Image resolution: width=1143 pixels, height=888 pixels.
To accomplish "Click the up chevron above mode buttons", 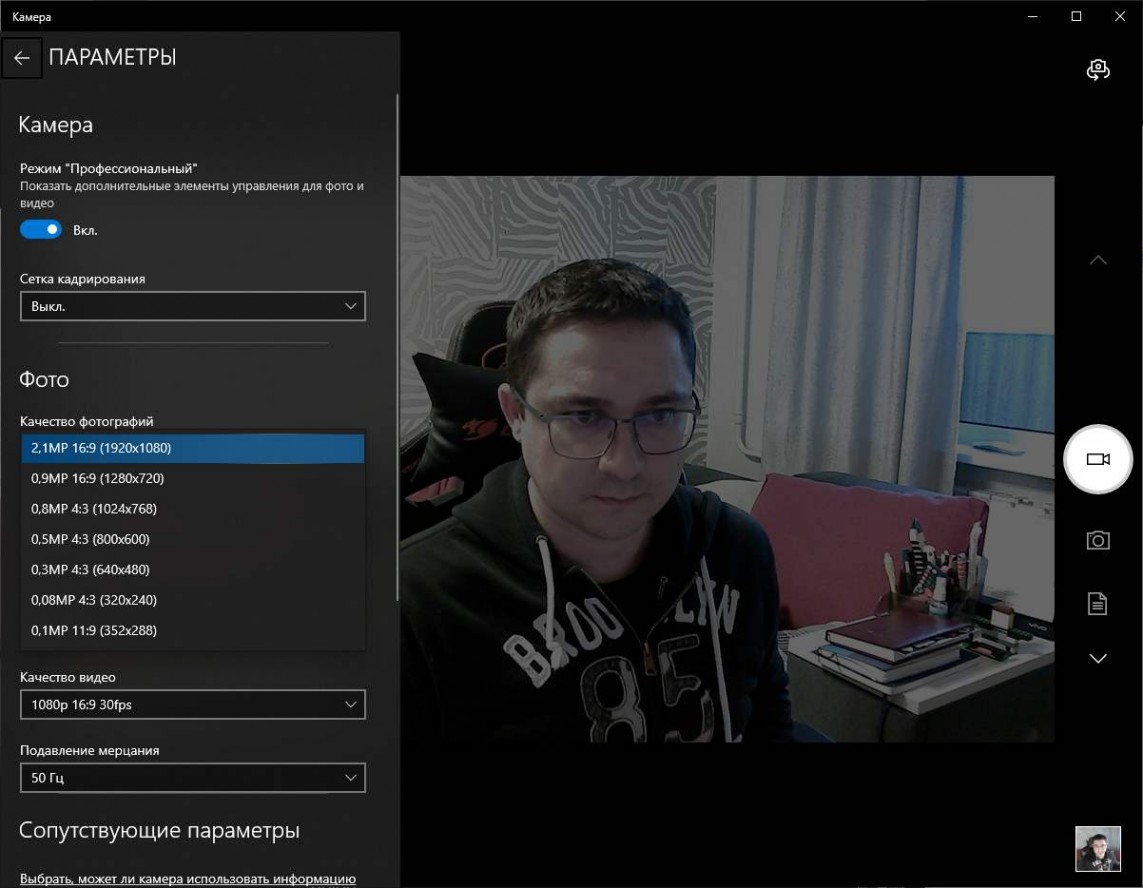I will click(x=1097, y=260).
